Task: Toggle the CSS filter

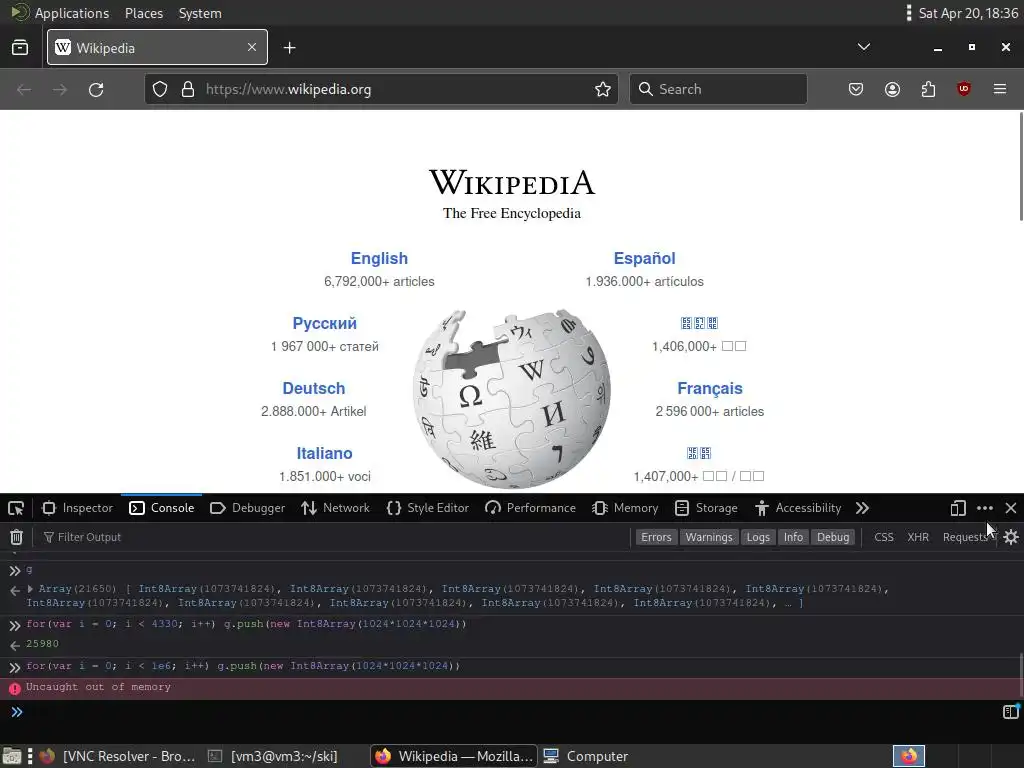Action: tap(884, 537)
